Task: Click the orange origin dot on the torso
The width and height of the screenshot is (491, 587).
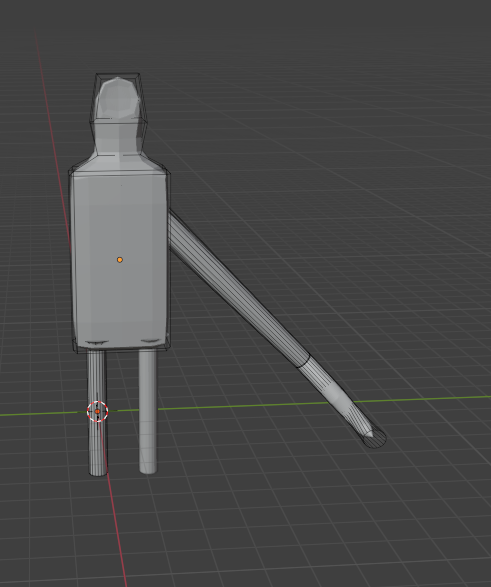Action: [x=120, y=259]
